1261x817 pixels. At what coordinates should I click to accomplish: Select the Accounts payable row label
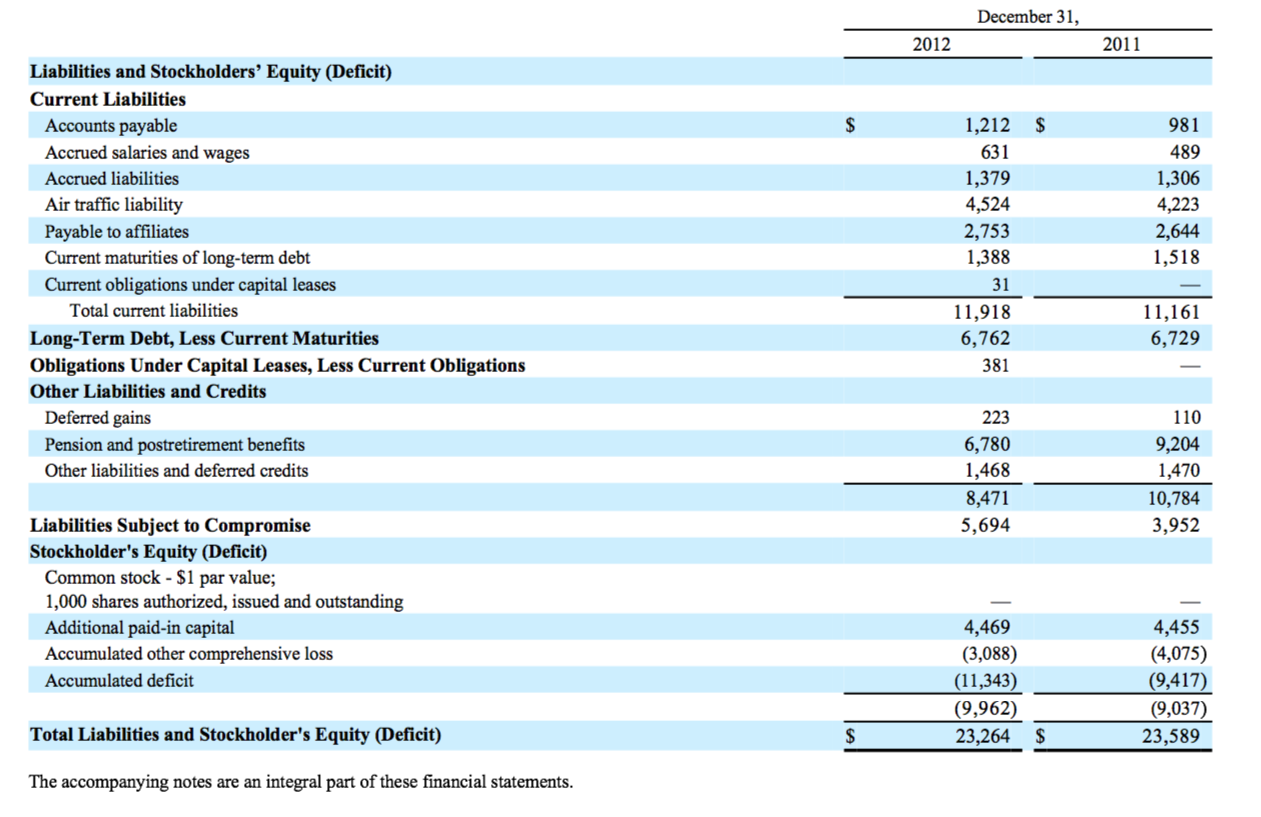click(x=110, y=125)
